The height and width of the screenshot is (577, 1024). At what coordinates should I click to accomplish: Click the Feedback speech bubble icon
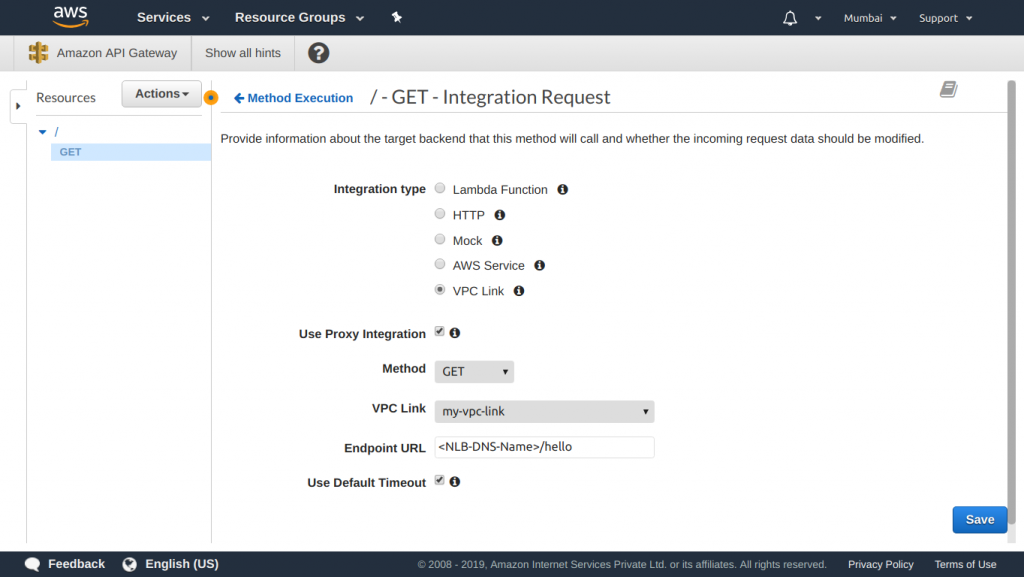31,563
